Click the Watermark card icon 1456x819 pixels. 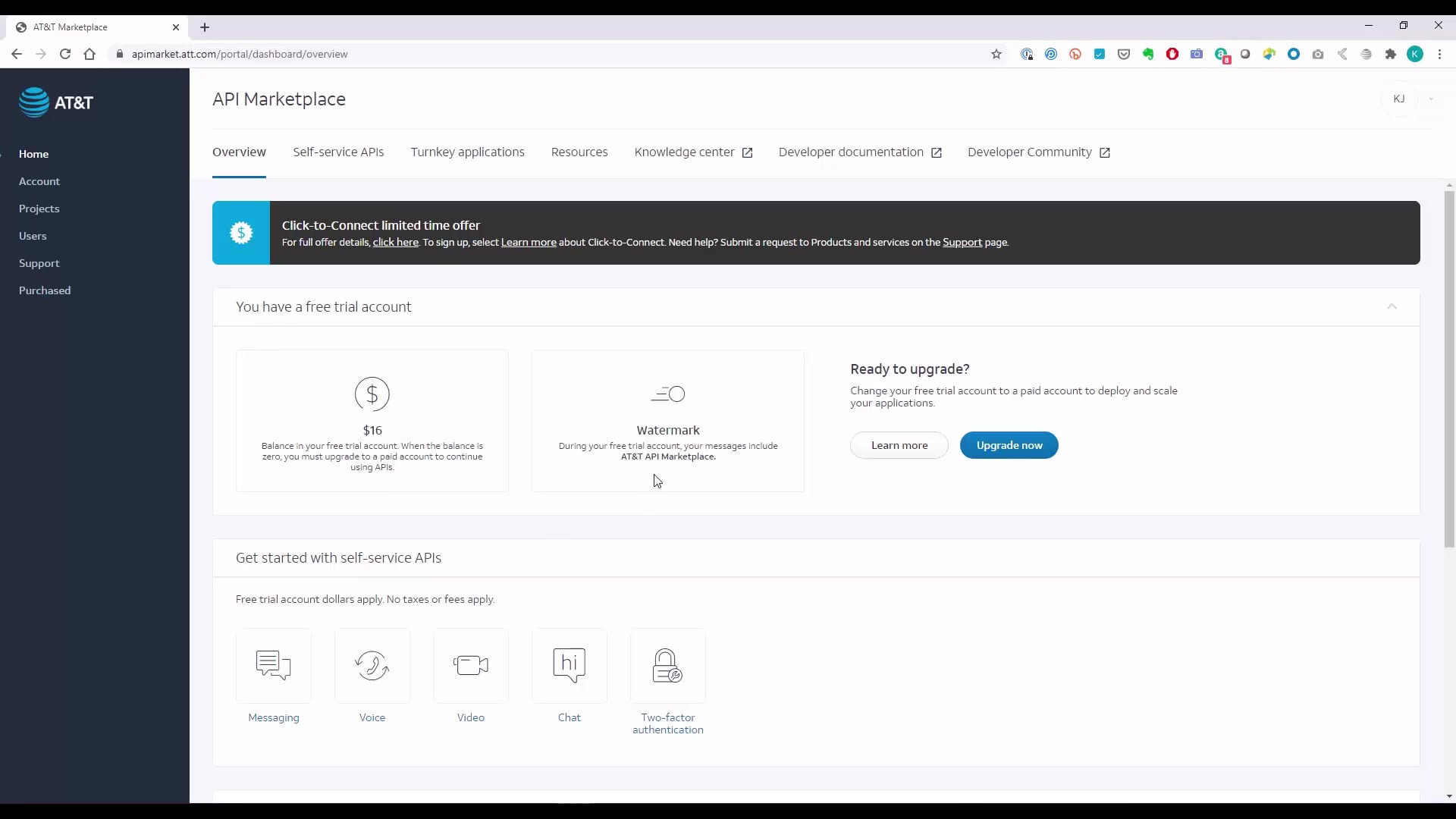tap(668, 394)
